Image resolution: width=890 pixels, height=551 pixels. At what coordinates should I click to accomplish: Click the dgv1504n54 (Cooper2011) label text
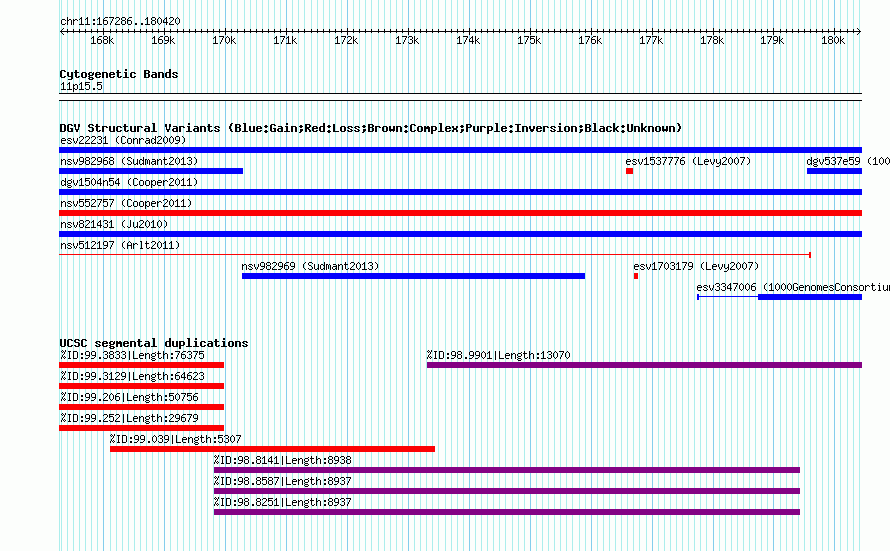click(x=129, y=182)
